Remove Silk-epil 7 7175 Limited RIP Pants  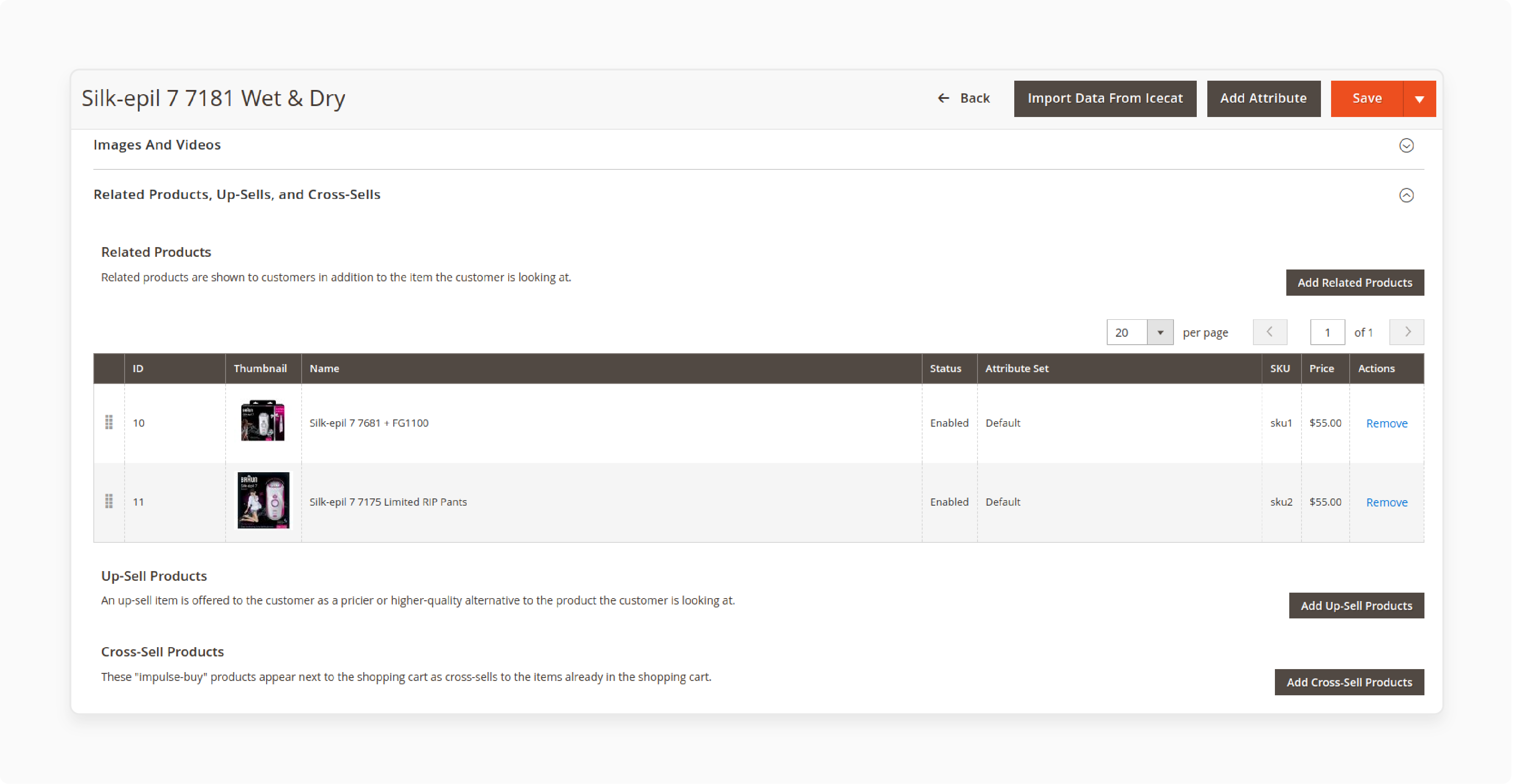[1386, 502]
